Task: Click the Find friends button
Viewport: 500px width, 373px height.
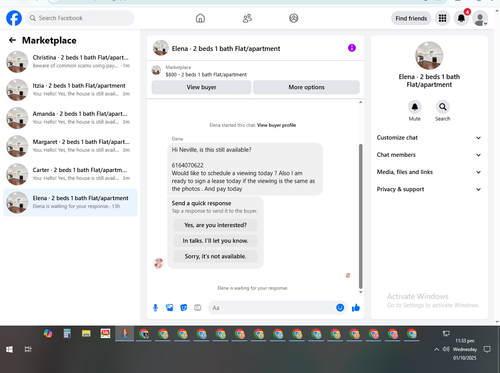Action: (411, 18)
